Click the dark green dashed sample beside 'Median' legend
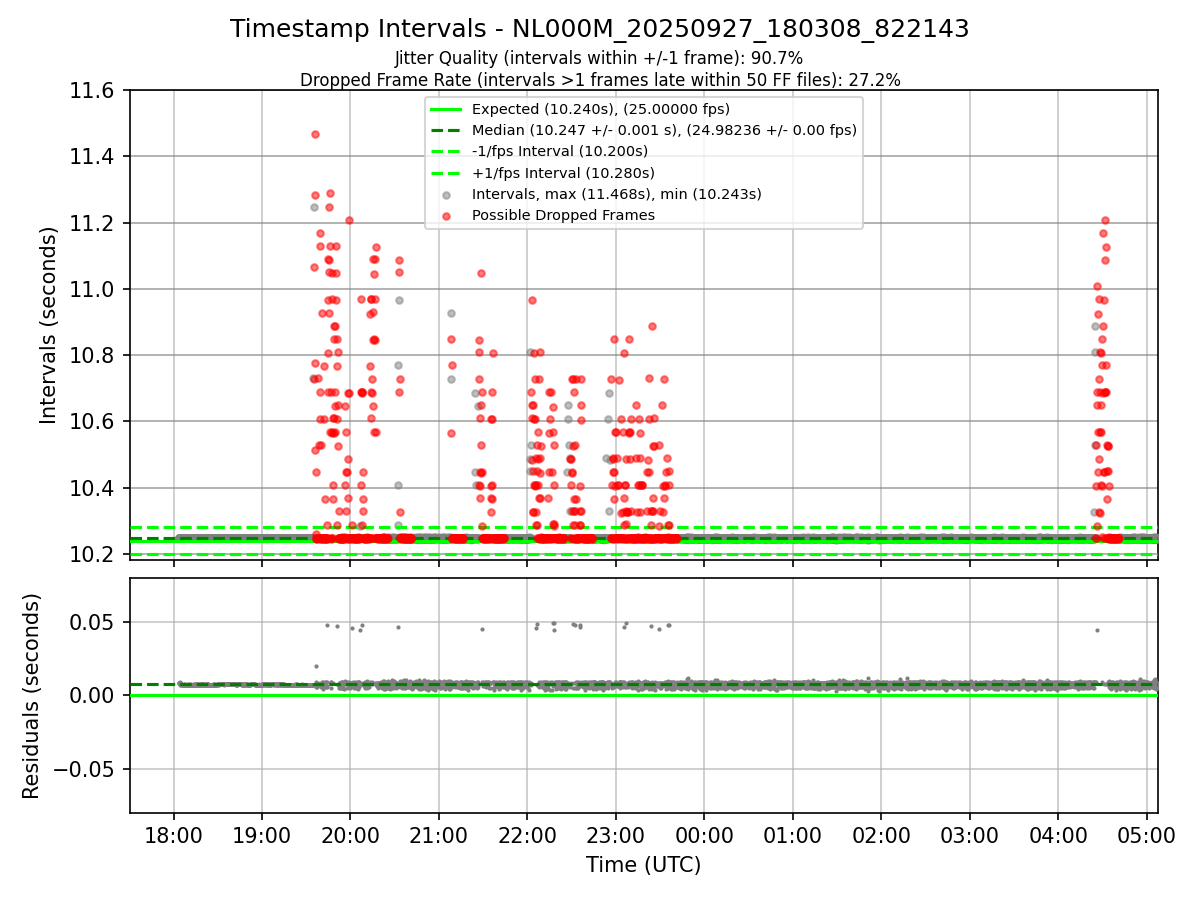This screenshot has width=1200, height=900. click(x=446, y=130)
